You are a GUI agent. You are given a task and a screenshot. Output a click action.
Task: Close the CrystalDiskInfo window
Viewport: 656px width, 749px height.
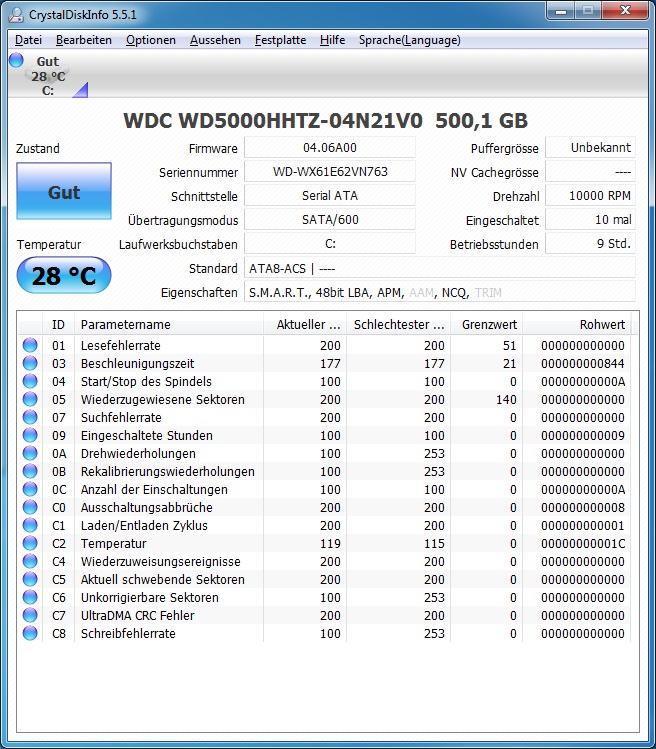[624, 11]
